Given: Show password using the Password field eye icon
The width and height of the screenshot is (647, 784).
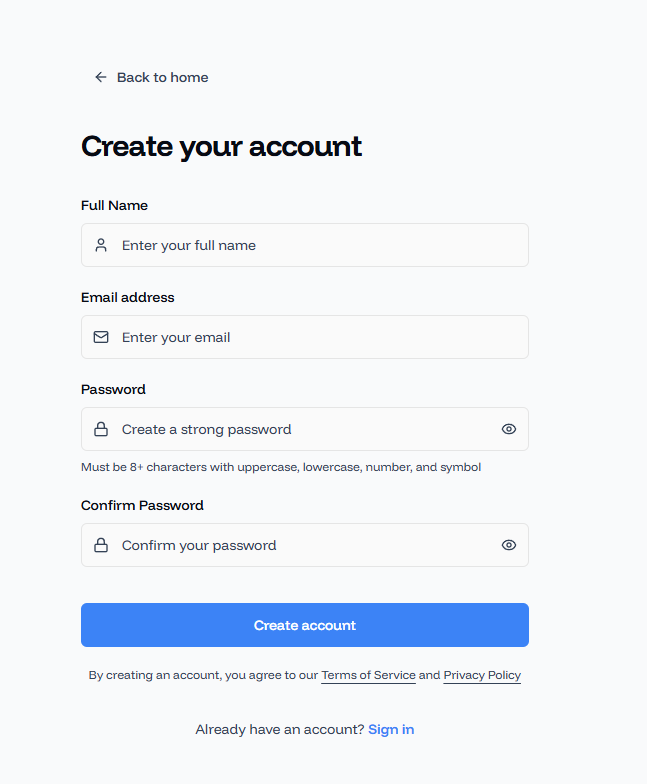Looking at the screenshot, I should [x=509, y=429].
